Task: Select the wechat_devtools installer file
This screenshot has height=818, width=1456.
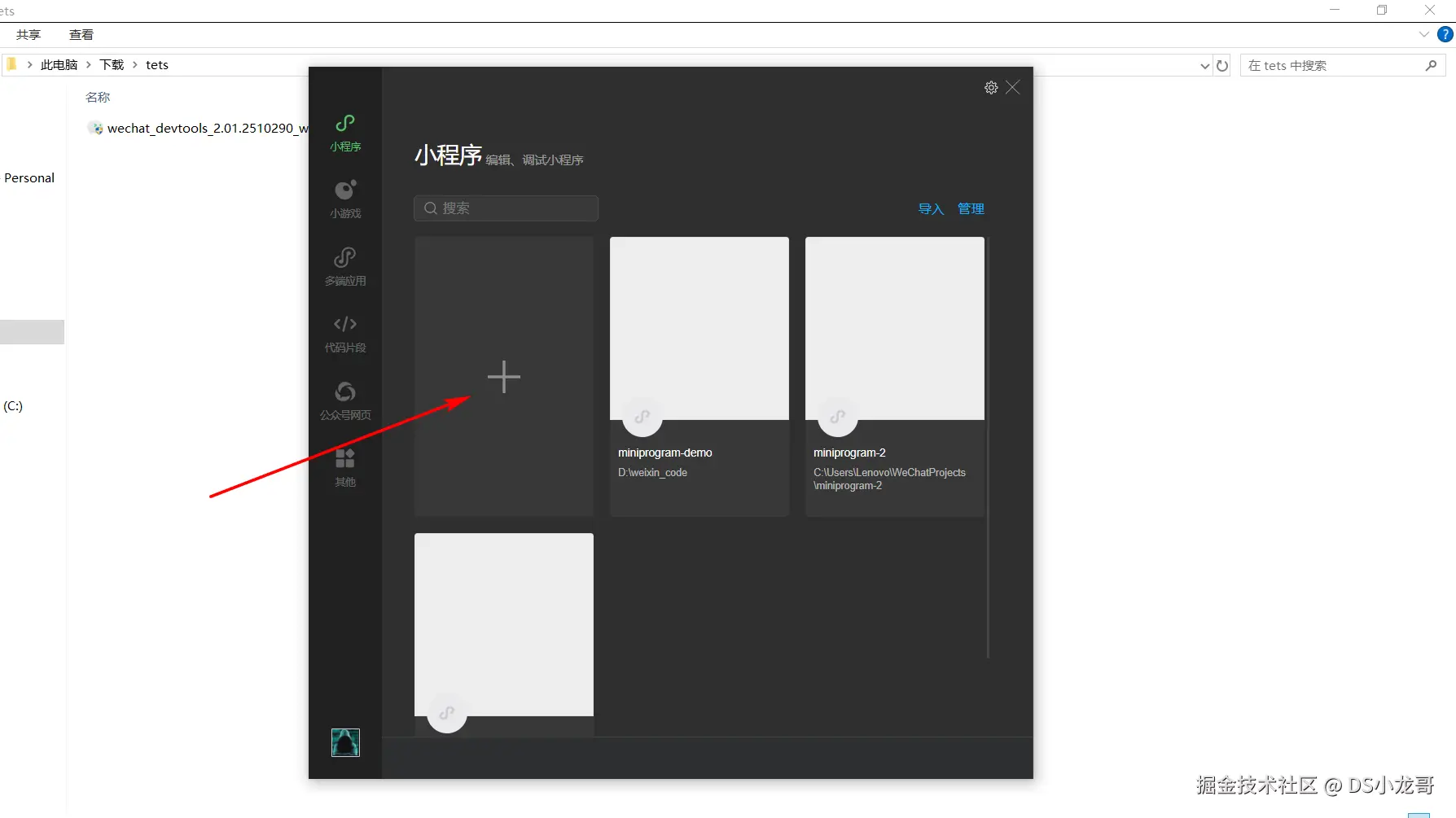Action: (x=198, y=129)
